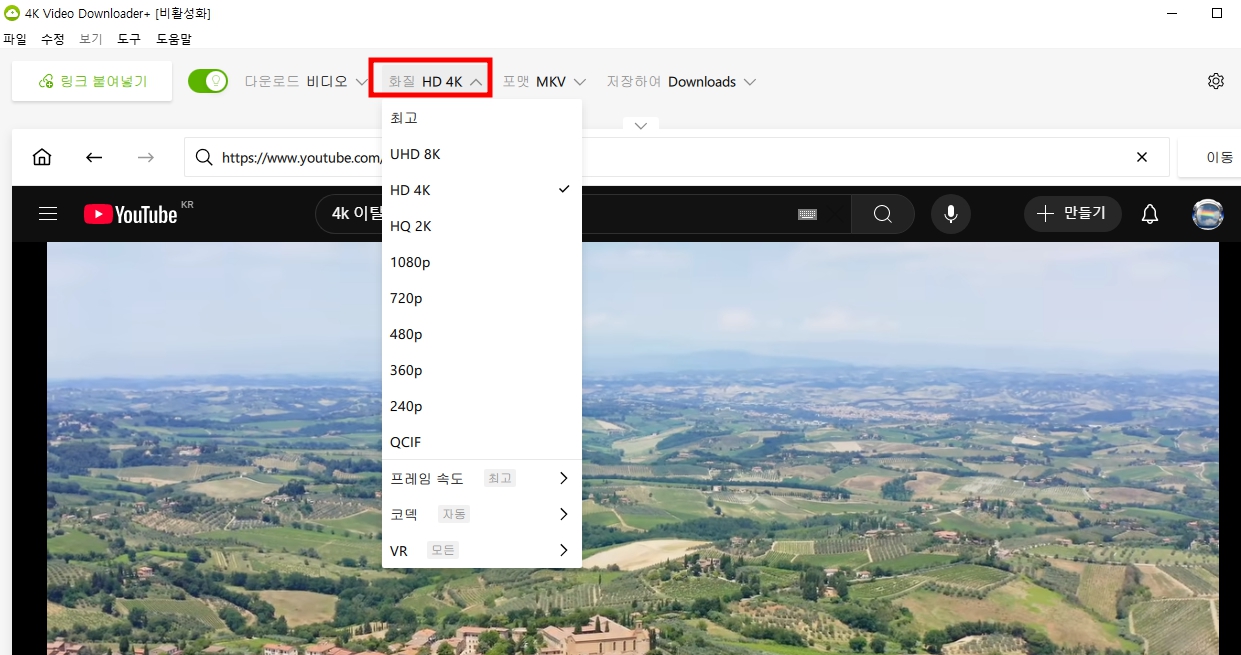Click the forward navigation arrow
1241x655 pixels.
pos(145,156)
